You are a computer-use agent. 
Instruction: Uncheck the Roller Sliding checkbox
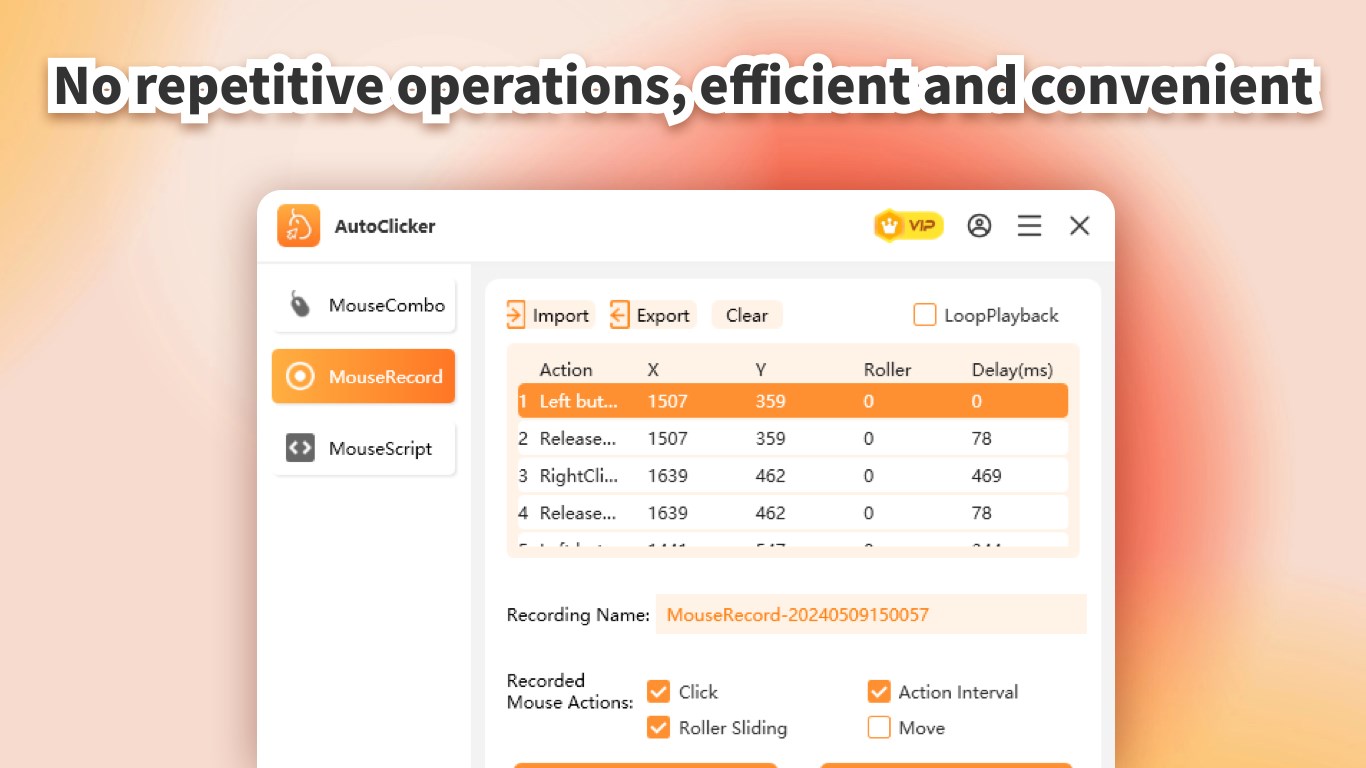(658, 727)
